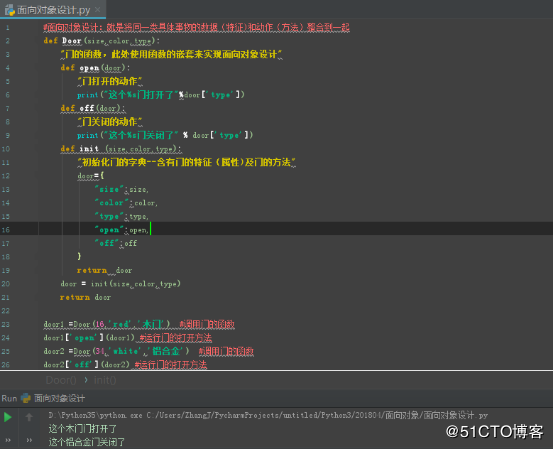The width and height of the screenshot is (554, 449).
Task: Click the 'door = init(size,color,type)' line
Action: coord(120,284)
